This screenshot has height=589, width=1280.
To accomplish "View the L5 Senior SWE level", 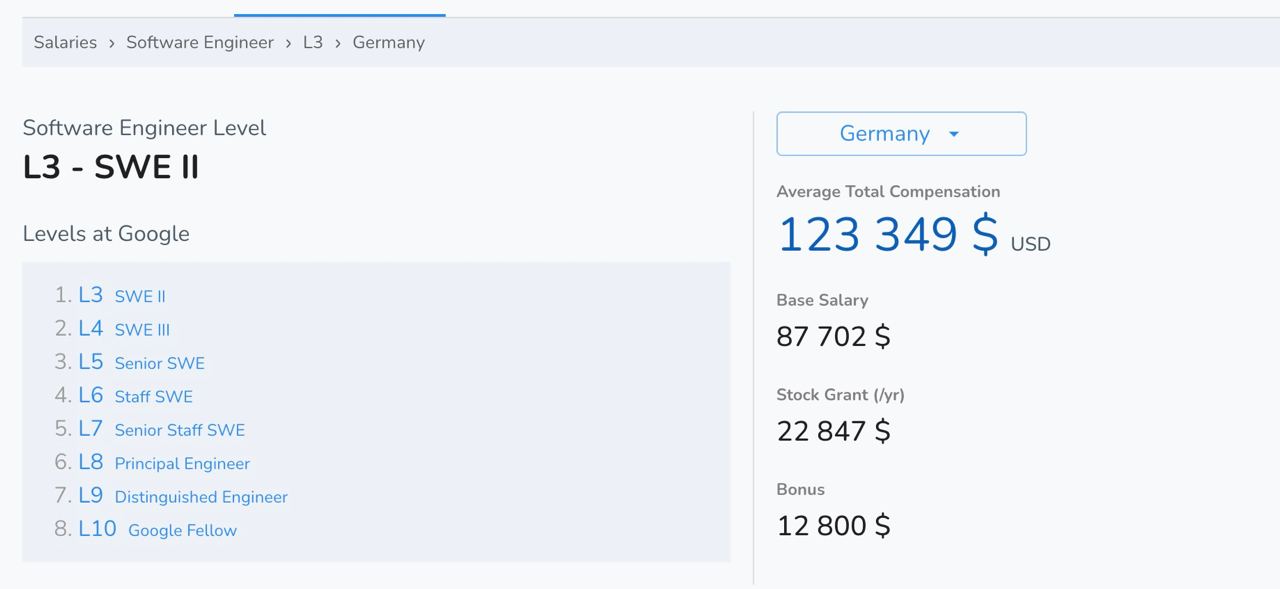I will [x=141, y=362].
